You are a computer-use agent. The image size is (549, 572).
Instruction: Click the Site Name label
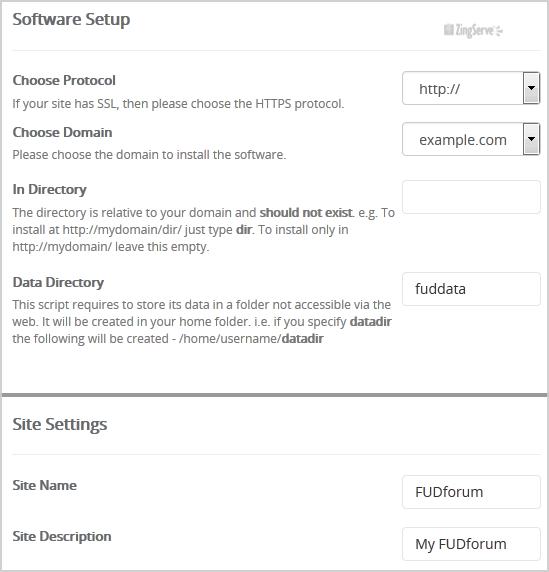[45, 485]
